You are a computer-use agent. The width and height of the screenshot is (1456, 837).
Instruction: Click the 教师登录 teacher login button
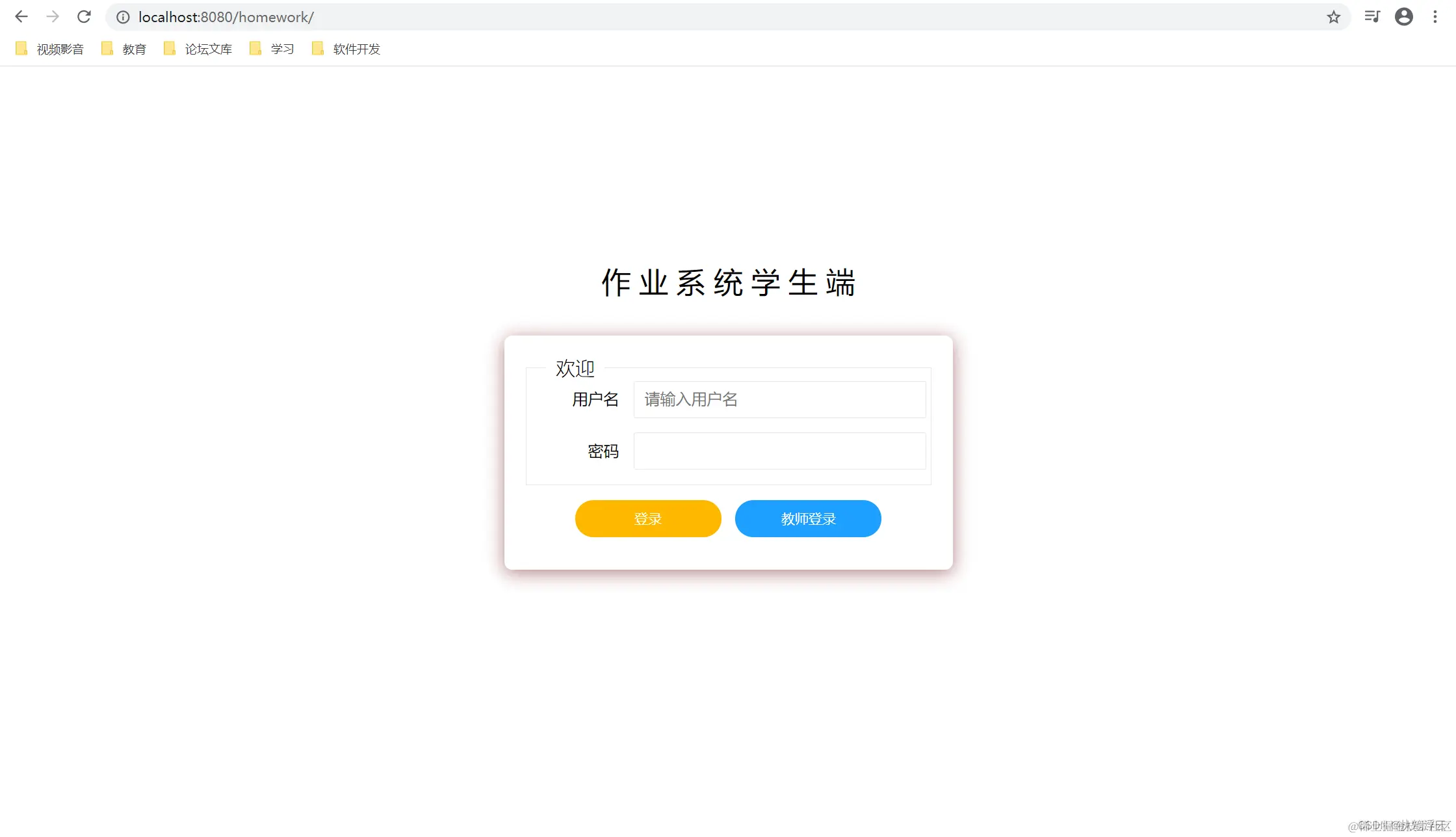[808, 518]
